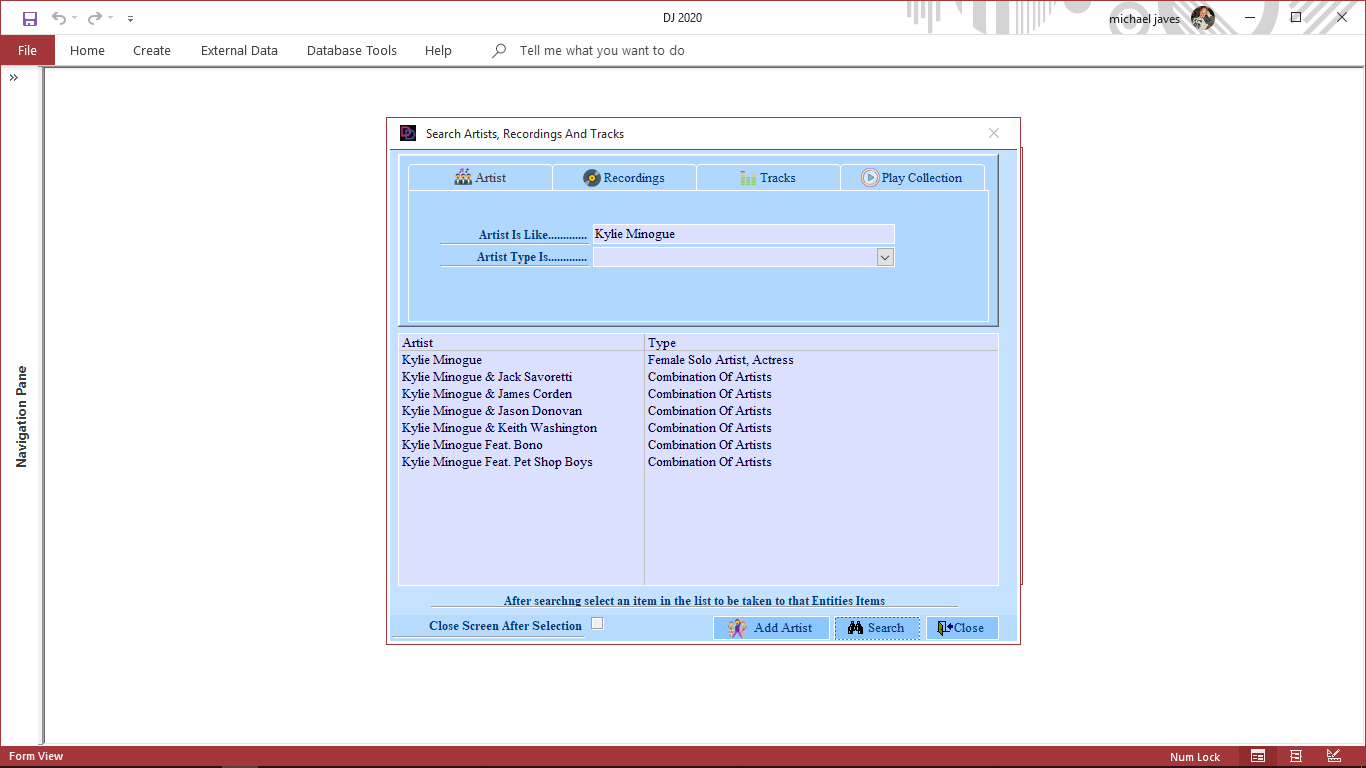Screen dimensions: 1366x768
Task: Click the Close button with door icon
Action: pyautogui.click(x=962, y=628)
